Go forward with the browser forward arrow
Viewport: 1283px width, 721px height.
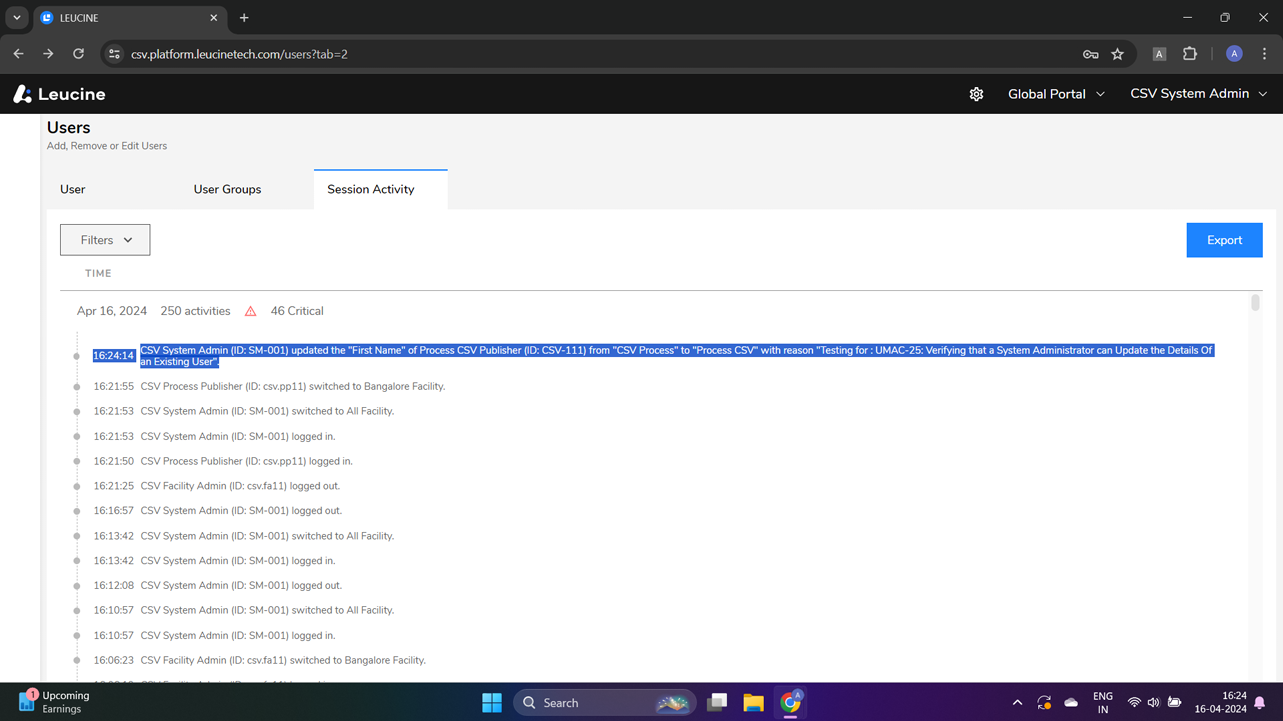48,54
